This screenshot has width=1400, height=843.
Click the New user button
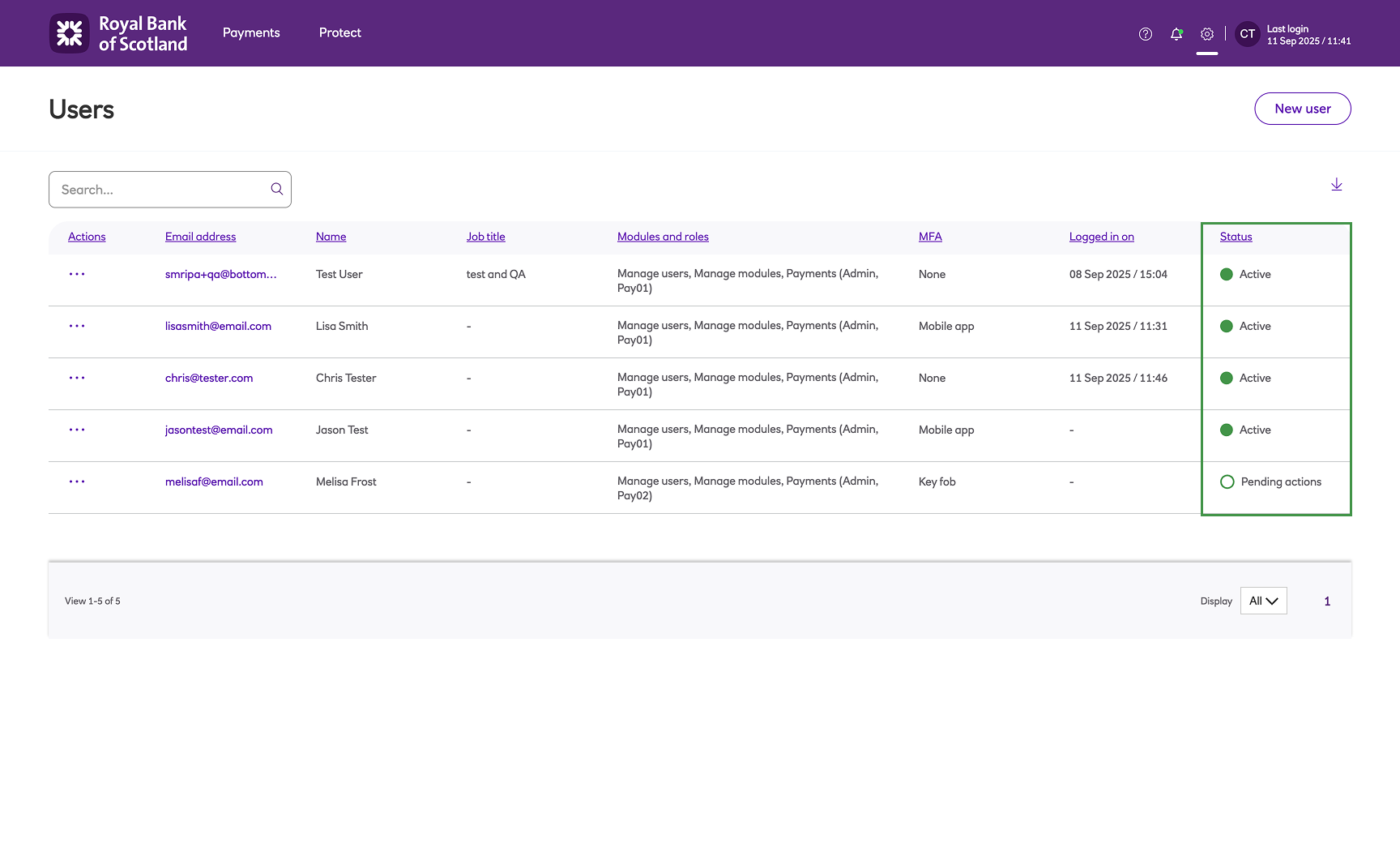click(x=1303, y=109)
